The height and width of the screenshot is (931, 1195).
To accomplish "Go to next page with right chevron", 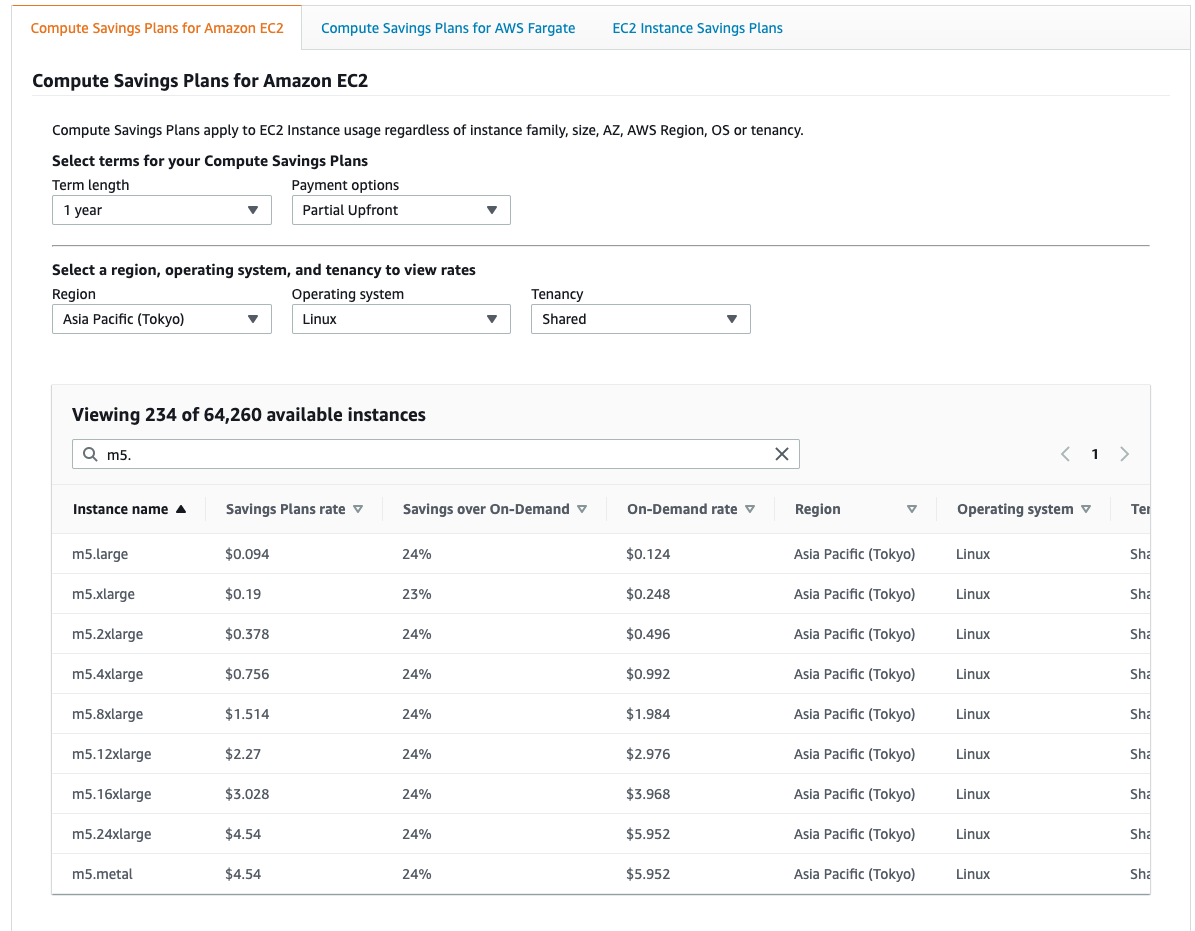I will 1124,454.
